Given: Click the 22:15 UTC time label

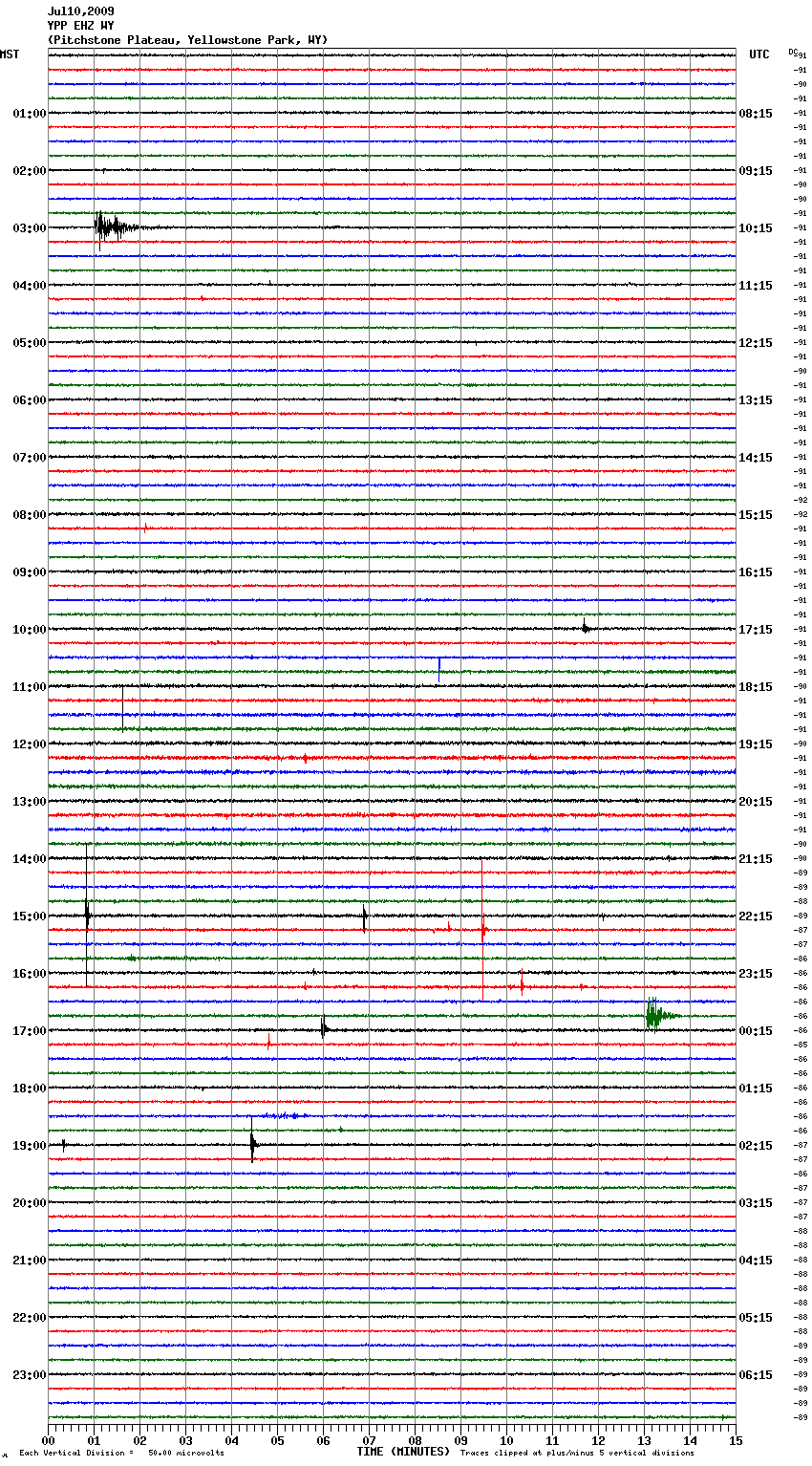Looking at the screenshot, I should [756, 916].
